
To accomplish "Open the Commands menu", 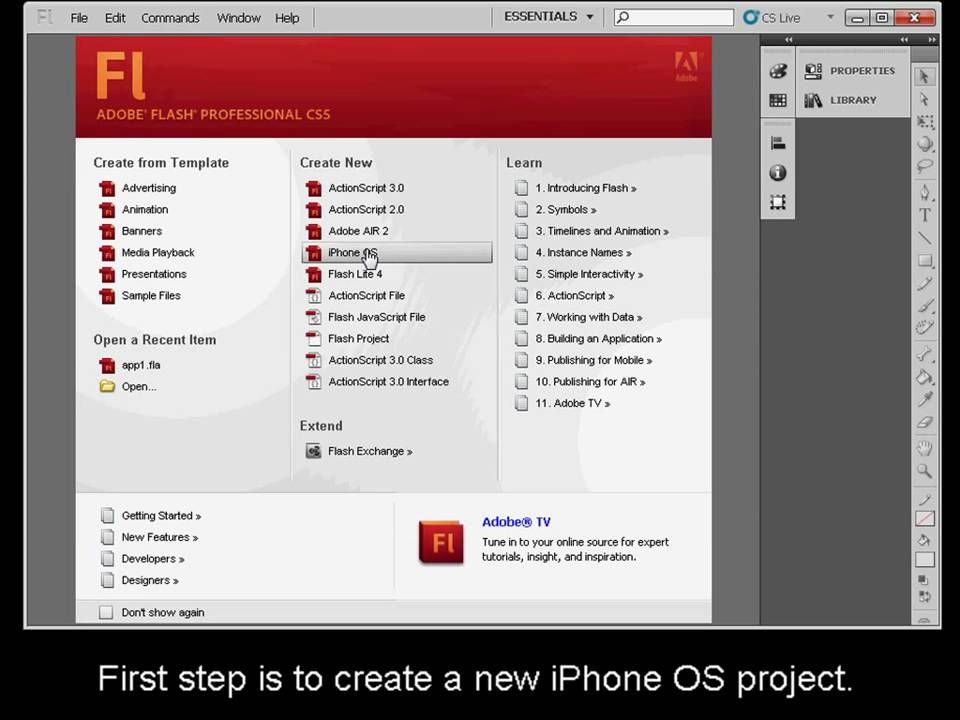I will [x=170, y=18].
